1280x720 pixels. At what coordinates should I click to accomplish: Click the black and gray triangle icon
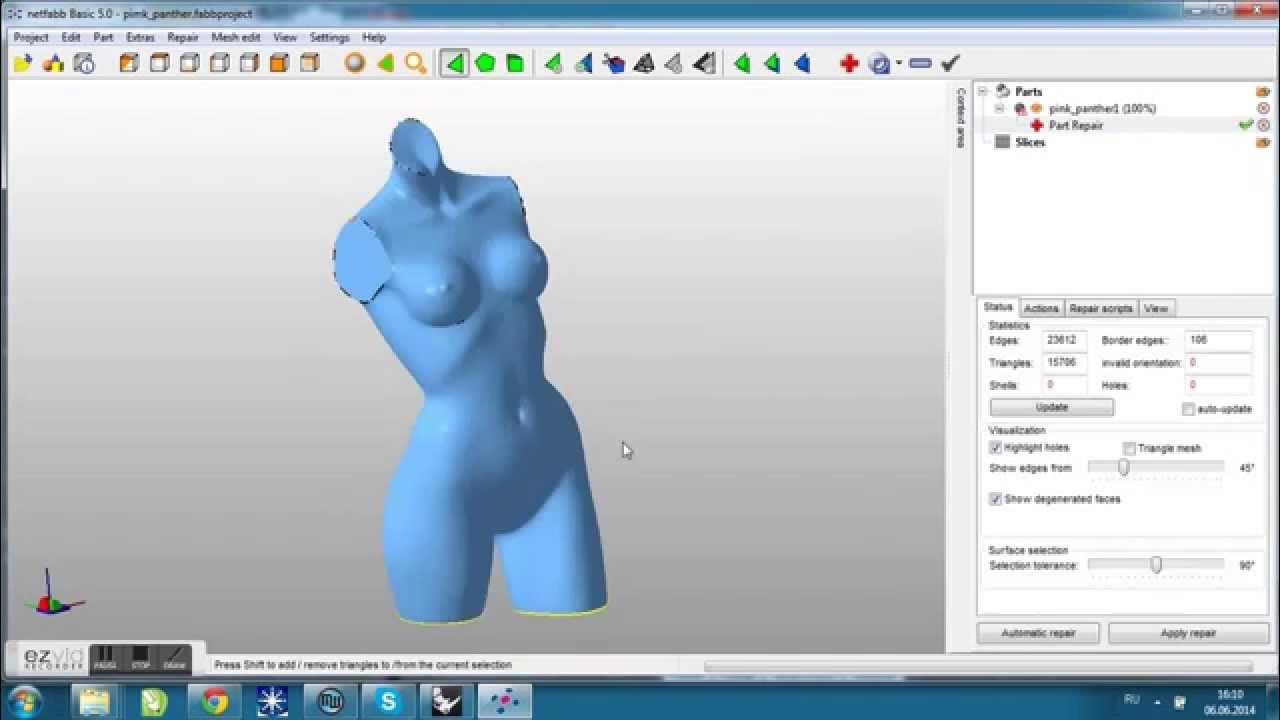coord(704,64)
